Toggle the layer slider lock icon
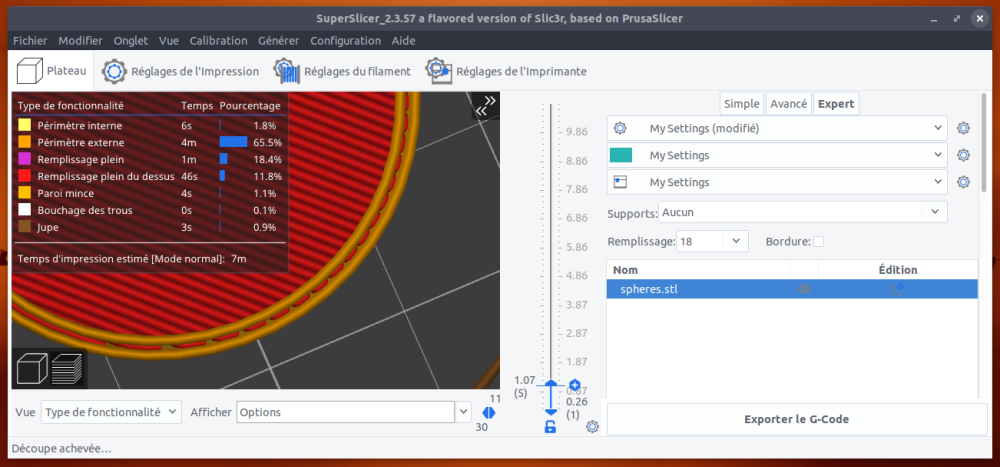This screenshot has width=1000, height=467. click(550, 427)
